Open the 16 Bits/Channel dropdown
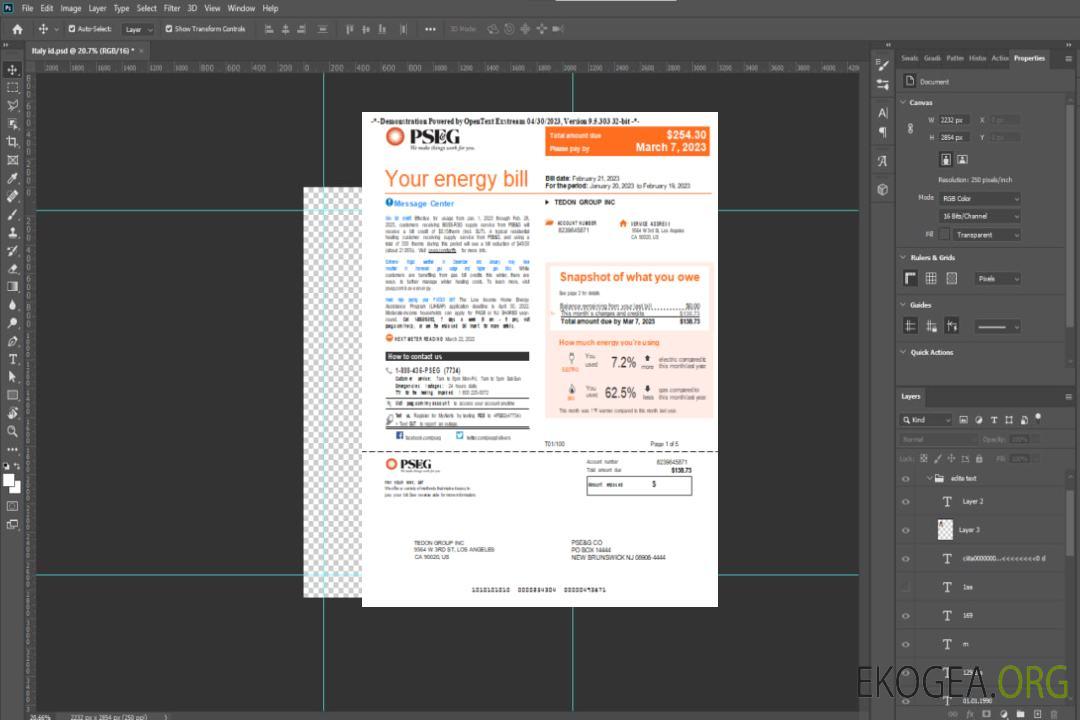 (x=980, y=216)
